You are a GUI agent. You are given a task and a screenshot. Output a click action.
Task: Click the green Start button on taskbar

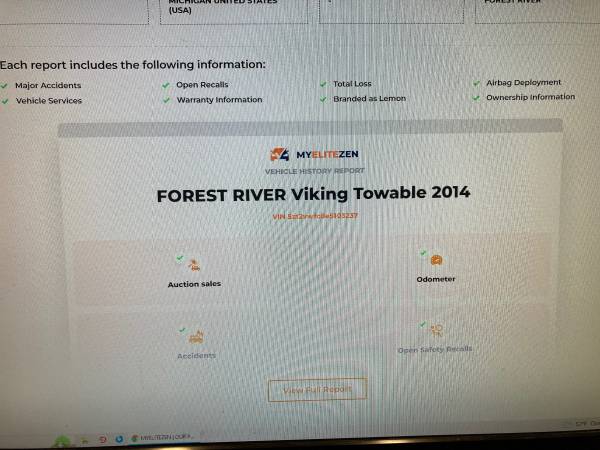(x=62, y=442)
